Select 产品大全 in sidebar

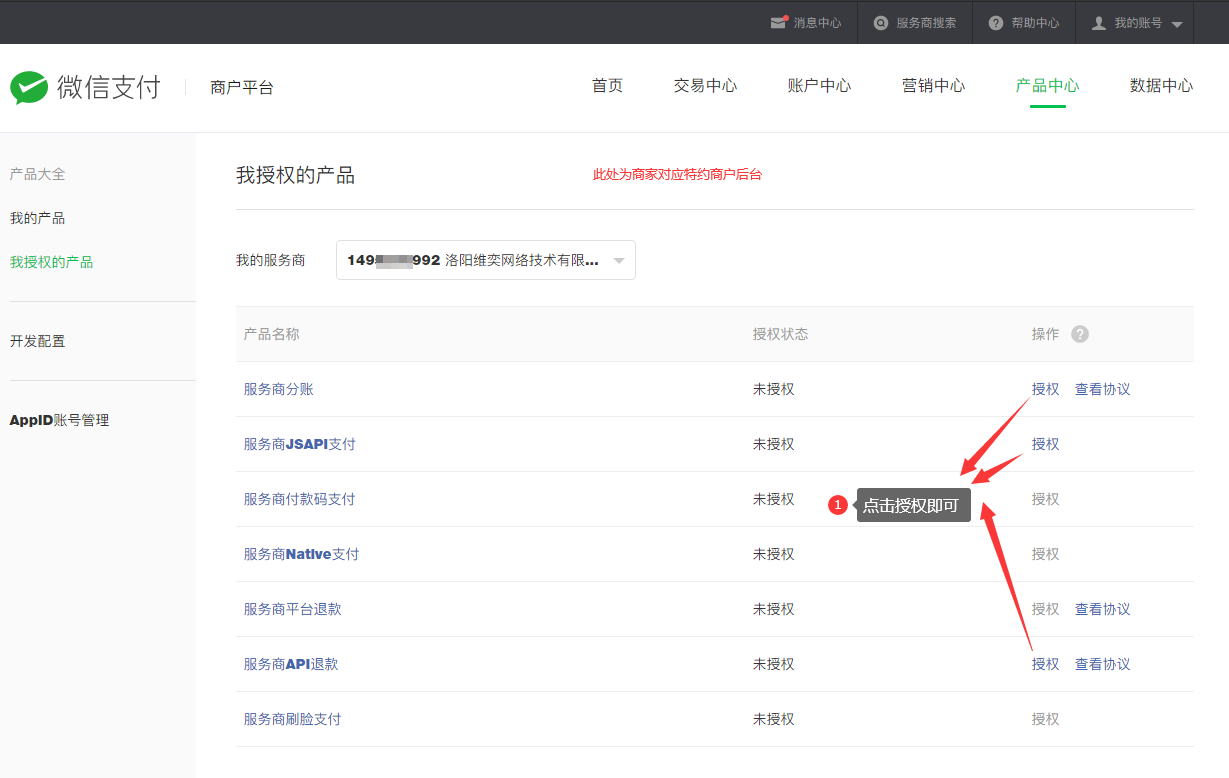[37, 174]
